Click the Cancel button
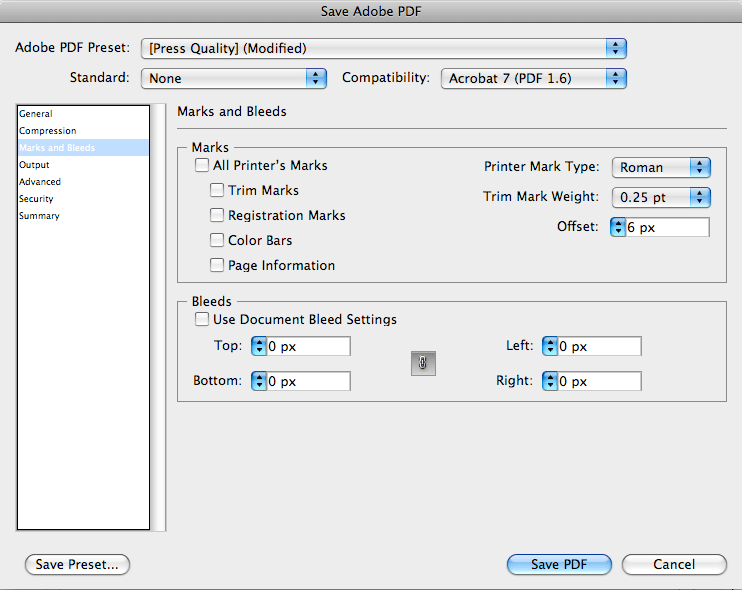 point(674,564)
